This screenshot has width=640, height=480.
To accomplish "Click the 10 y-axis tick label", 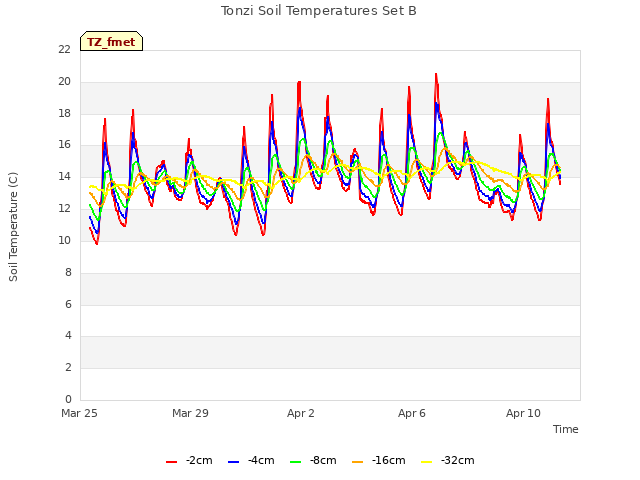I will [64, 240].
